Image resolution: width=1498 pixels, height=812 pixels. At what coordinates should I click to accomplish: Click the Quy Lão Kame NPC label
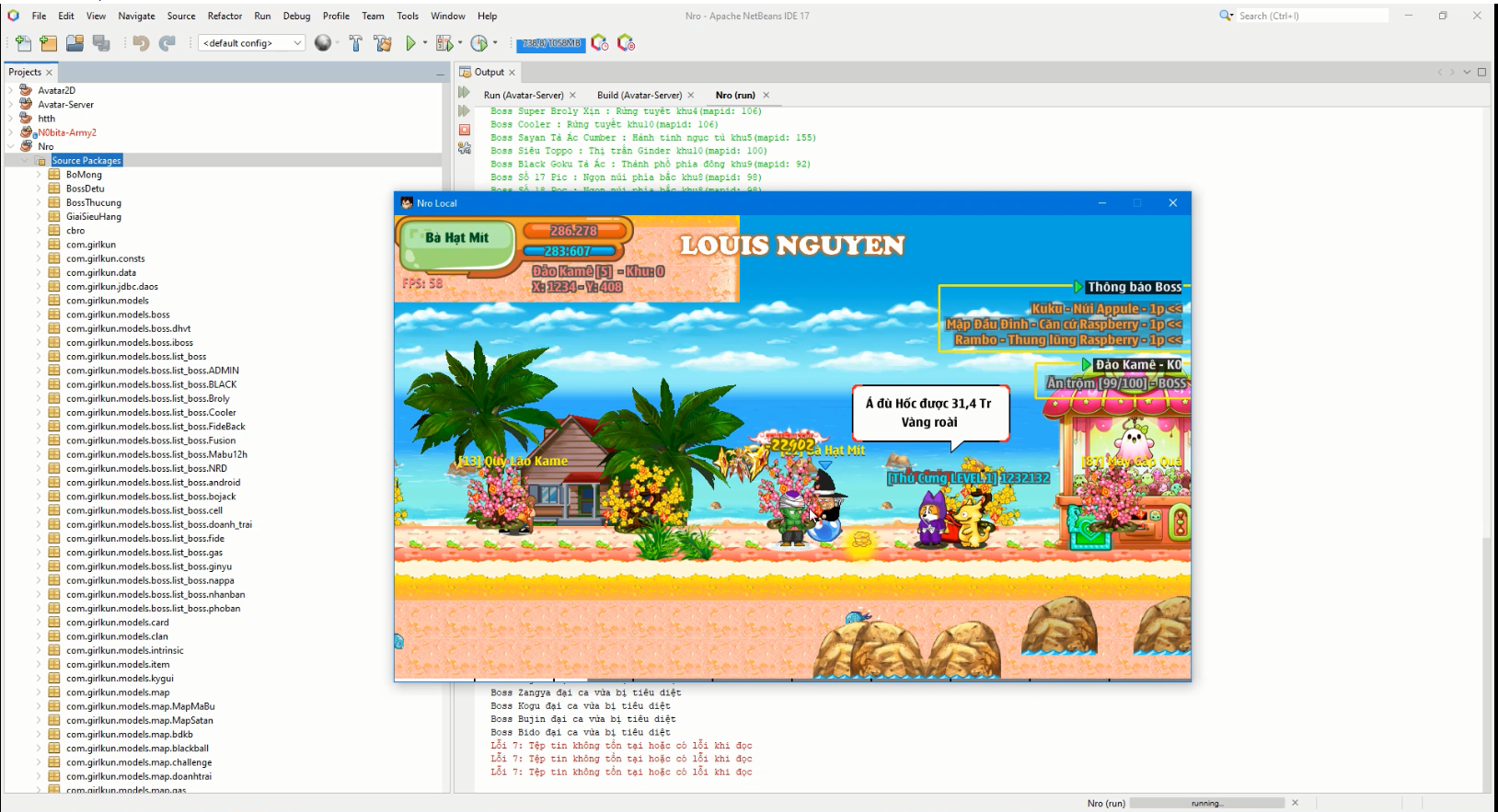click(x=513, y=461)
